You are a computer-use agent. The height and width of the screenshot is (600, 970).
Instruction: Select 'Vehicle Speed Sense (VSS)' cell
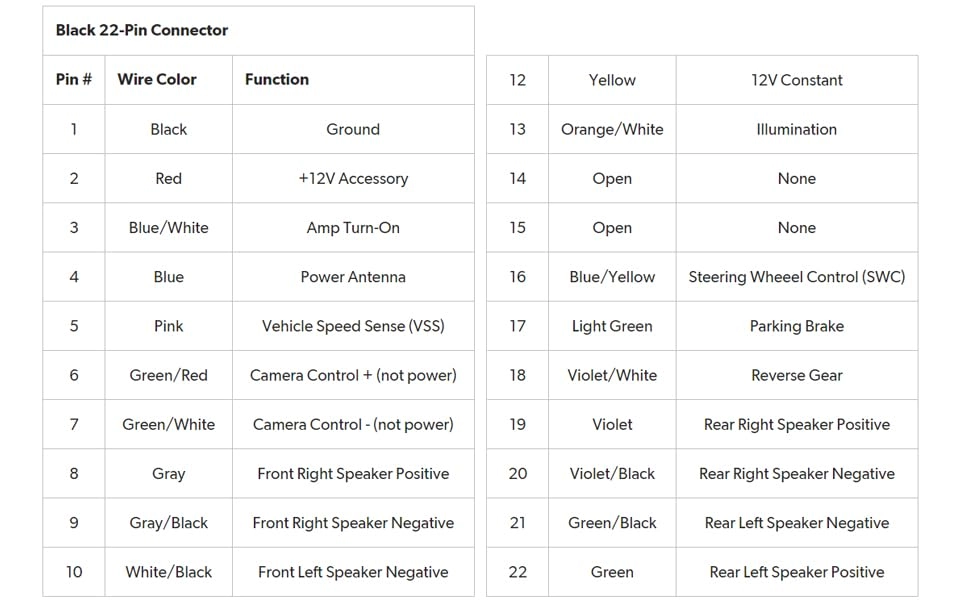pyautogui.click(x=353, y=326)
